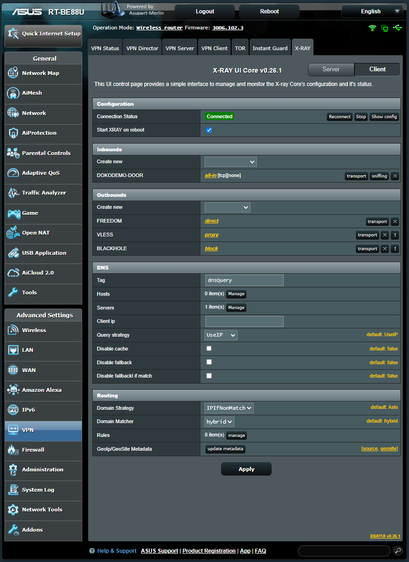Open AiCloud 2.0 cloud icon
409x562 pixels.
pos(13,273)
